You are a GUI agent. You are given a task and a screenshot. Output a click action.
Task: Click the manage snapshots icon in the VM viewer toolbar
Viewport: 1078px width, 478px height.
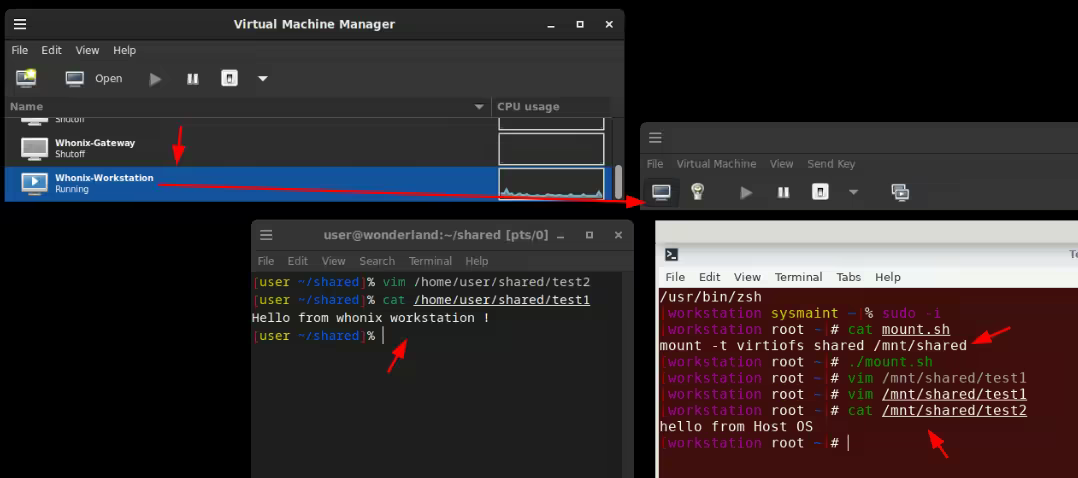point(900,192)
